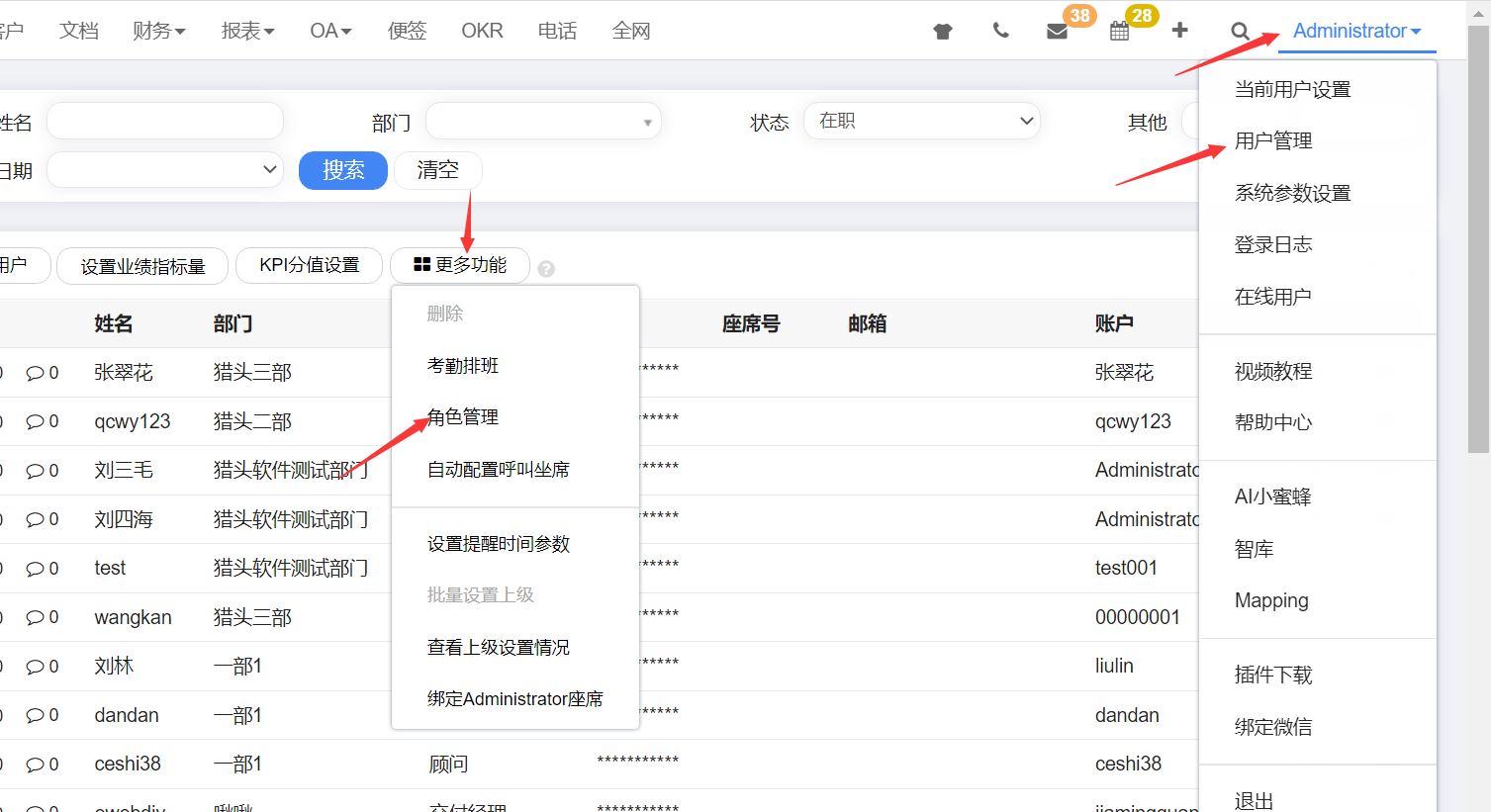Click the help question mark beside 更多功能
The width and height of the screenshot is (1491, 812).
coord(546,268)
